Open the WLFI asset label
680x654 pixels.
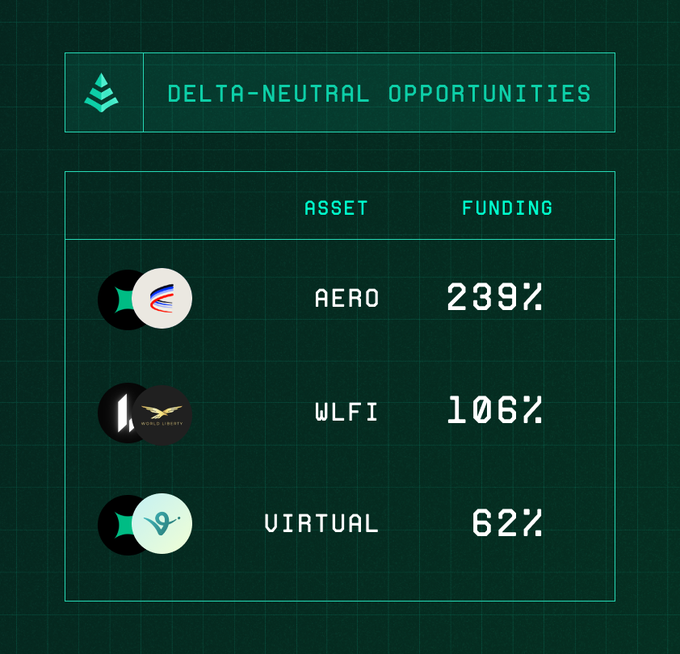coord(347,412)
